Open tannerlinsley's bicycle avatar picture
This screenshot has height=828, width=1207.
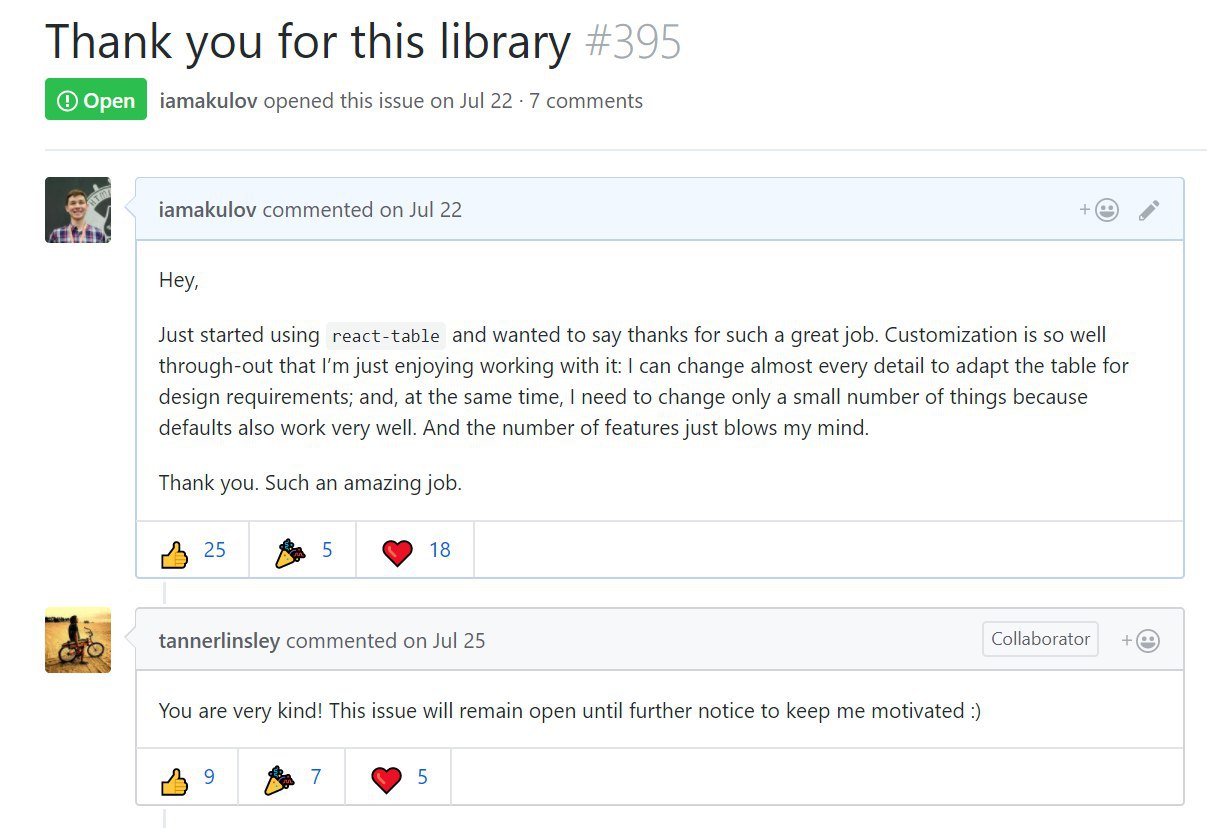(x=78, y=640)
